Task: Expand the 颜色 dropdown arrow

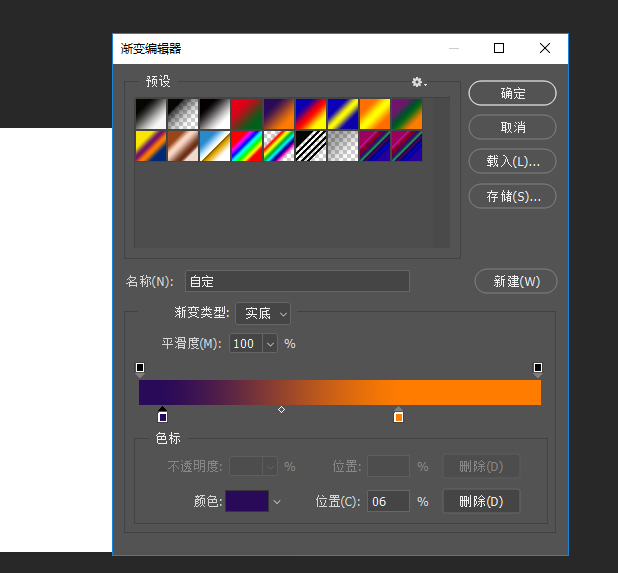Action: coord(277,502)
